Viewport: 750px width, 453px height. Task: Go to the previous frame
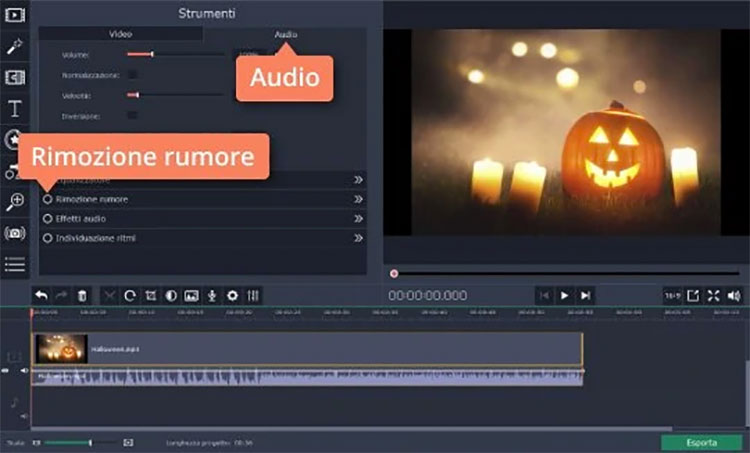click(x=544, y=296)
